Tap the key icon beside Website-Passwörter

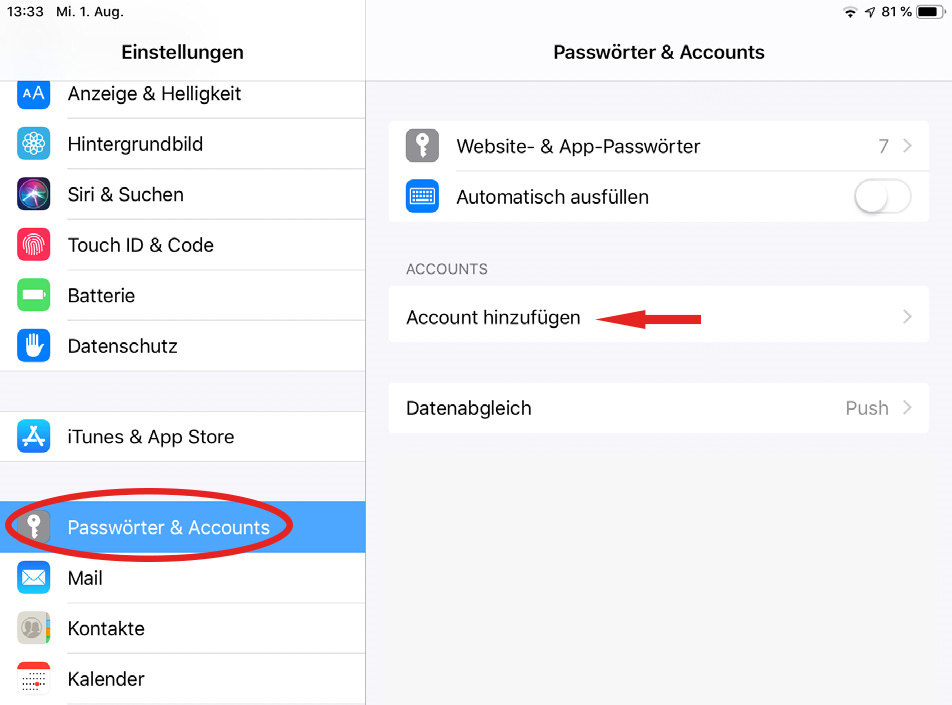pyautogui.click(x=423, y=146)
